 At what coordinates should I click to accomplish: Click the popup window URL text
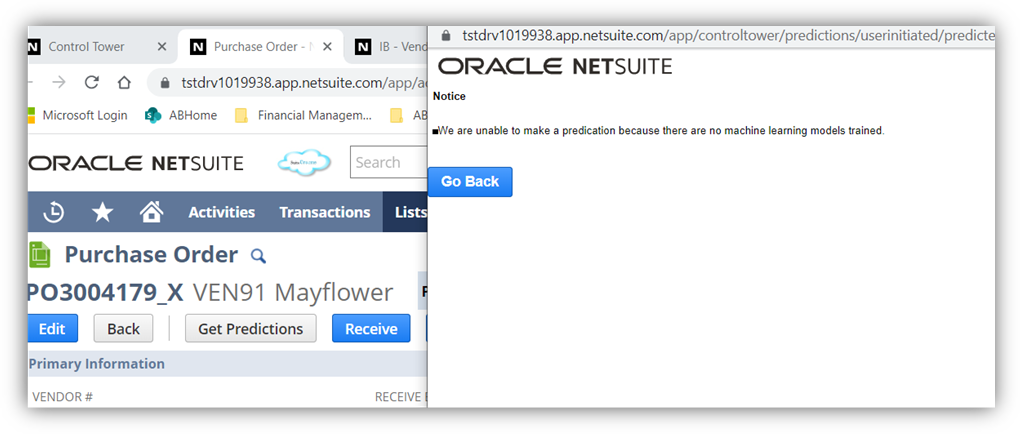point(728,35)
